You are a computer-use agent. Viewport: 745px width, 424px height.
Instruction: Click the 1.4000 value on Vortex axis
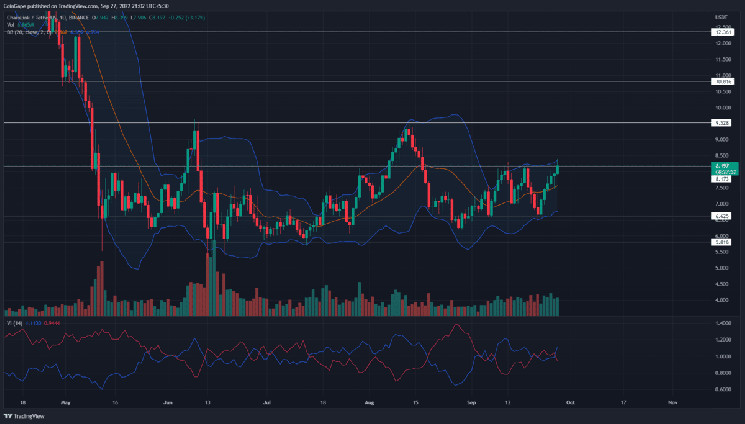(723, 323)
